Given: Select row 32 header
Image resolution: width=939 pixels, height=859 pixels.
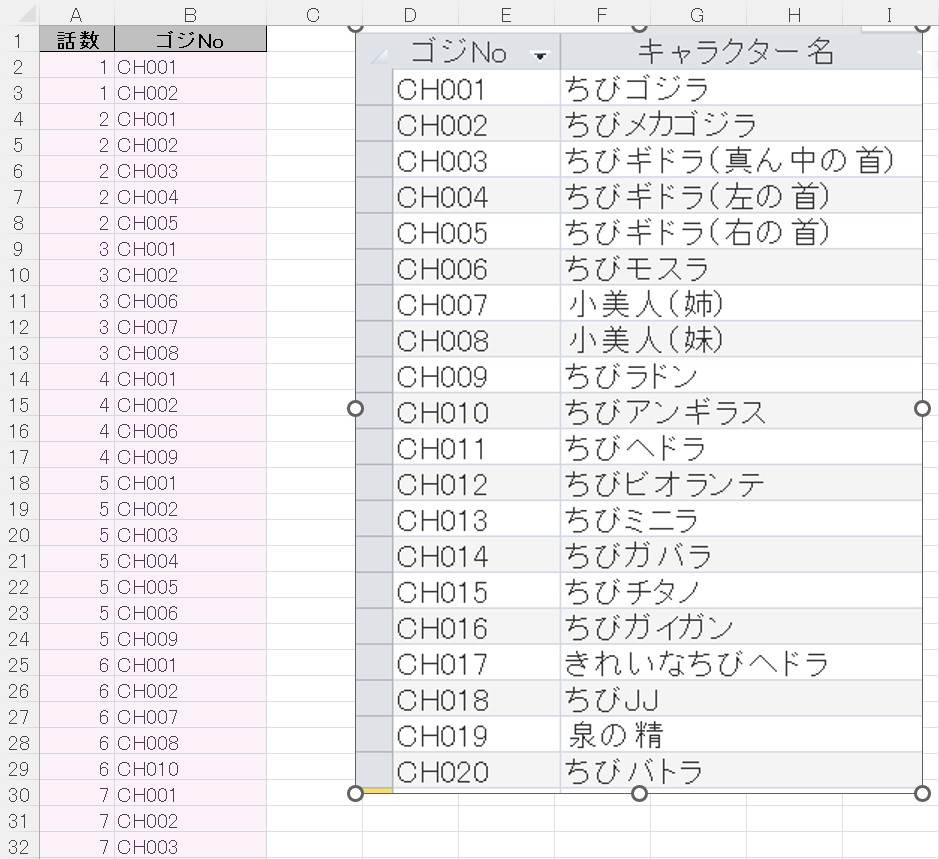Looking at the screenshot, I should pyautogui.click(x=19, y=846).
